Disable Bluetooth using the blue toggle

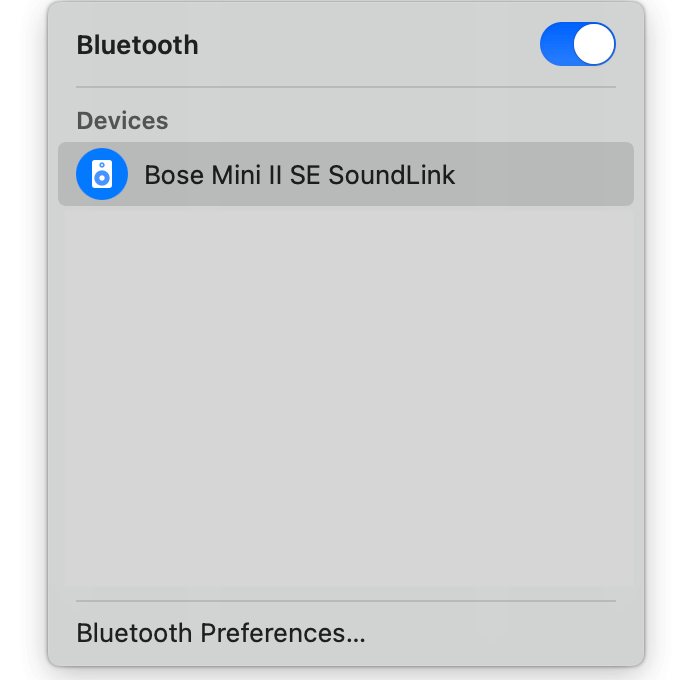[577, 45]
